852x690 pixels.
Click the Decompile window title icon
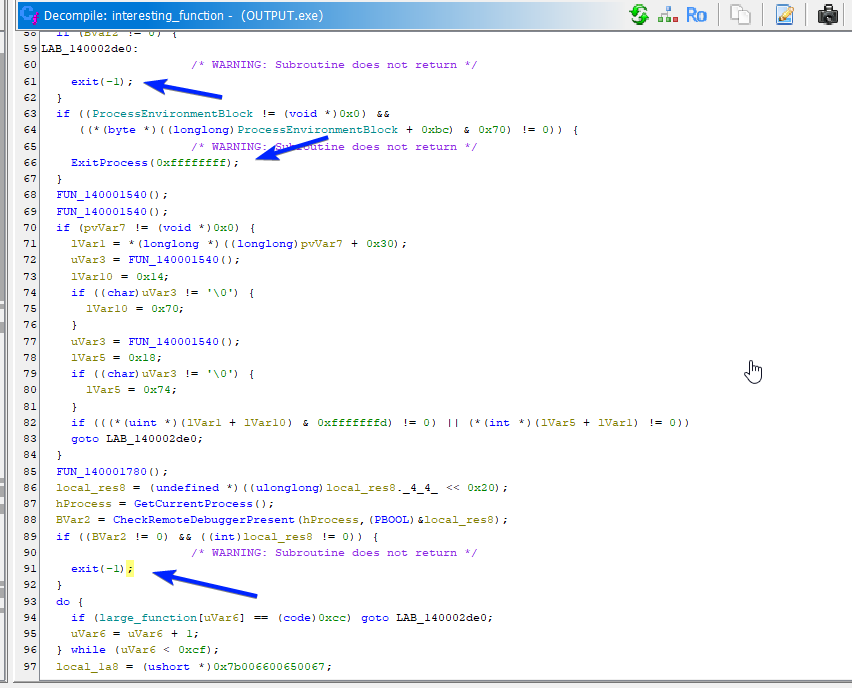click(29, 15)
